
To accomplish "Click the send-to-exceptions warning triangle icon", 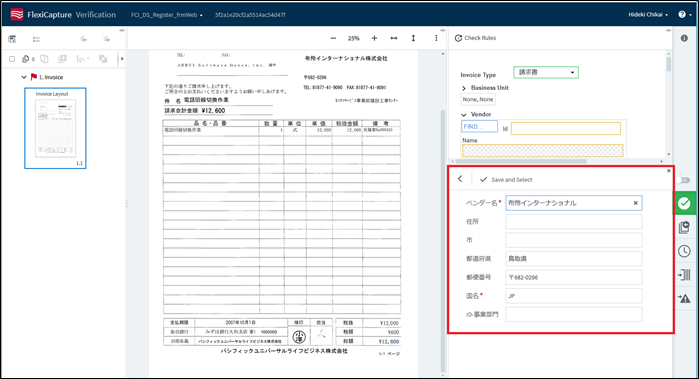I will click(684, 298).
